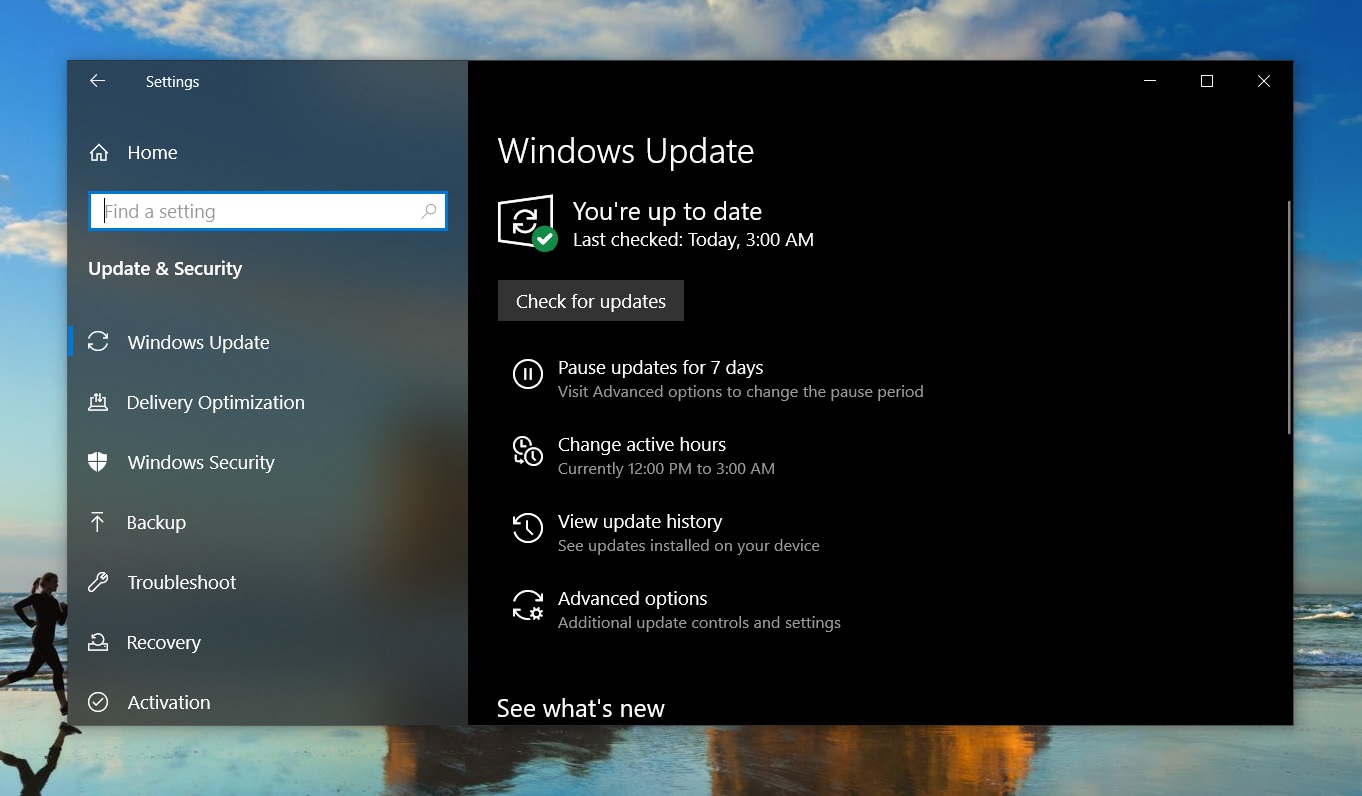This screenshot has height=796, width=1362.
Task: Click the Activation checkmark circle icon
Action: tap(98, 702)
